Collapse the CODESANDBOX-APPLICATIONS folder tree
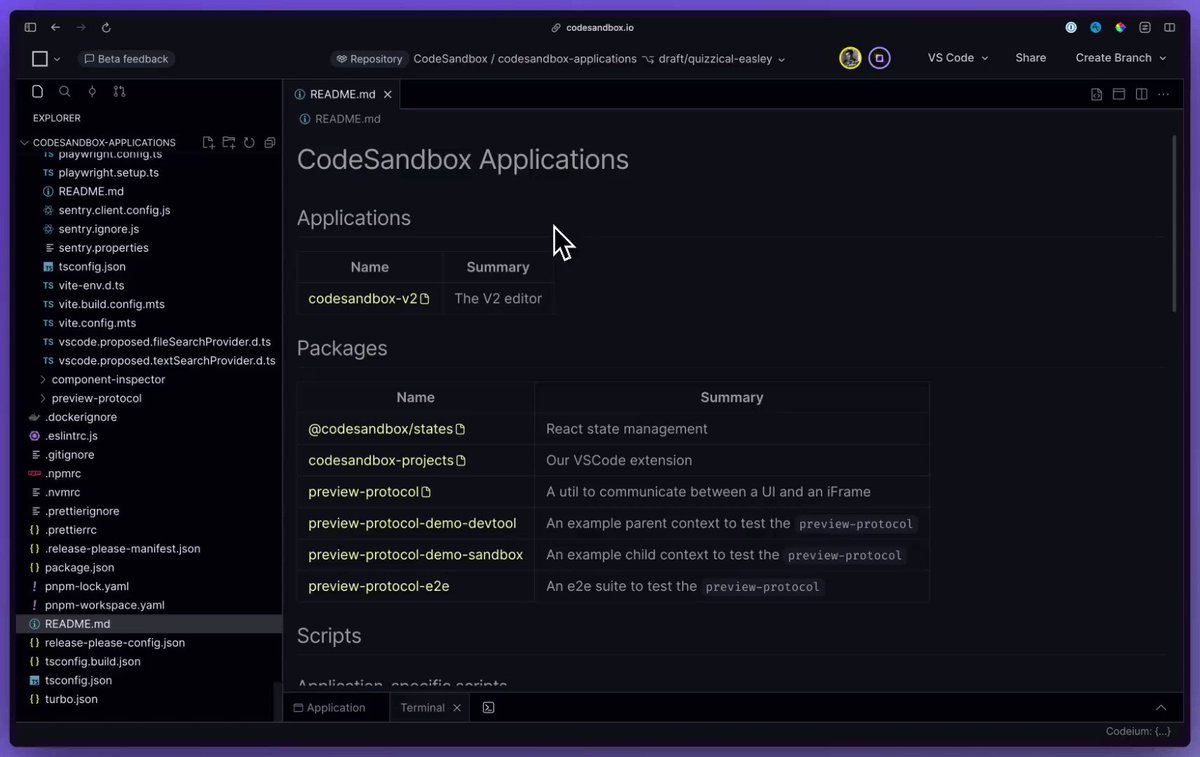The width and height of the screenshot is (1200, 757). point(24,142)
